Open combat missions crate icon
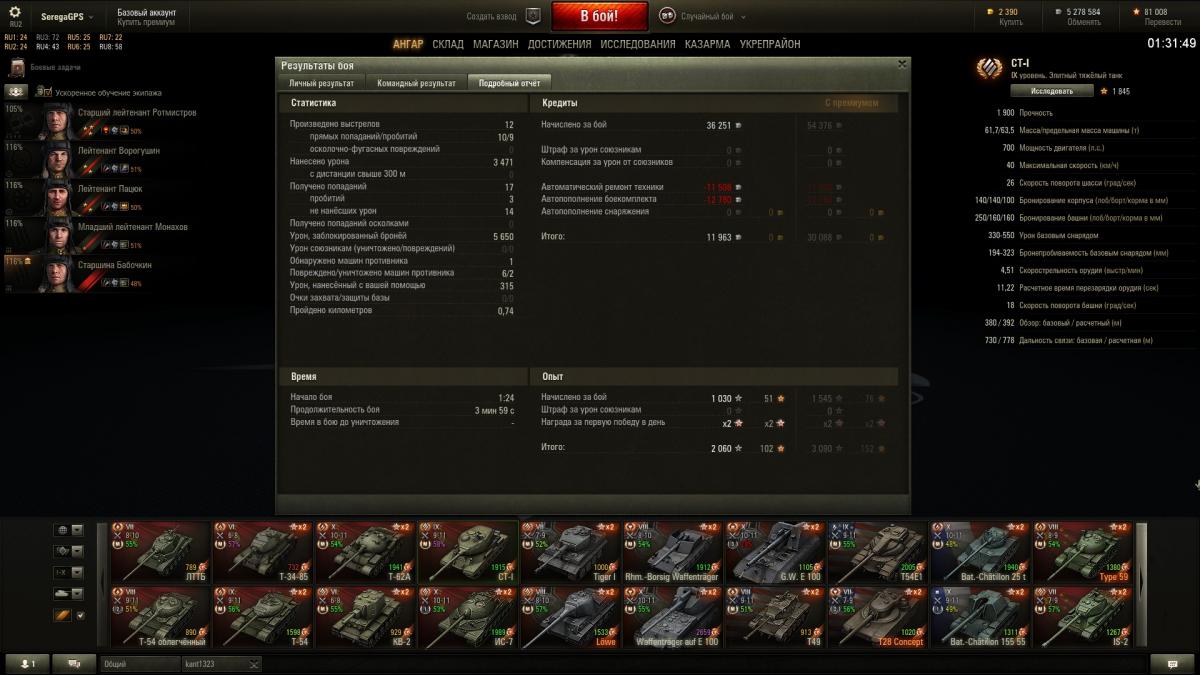 click(x=16, y=68)
